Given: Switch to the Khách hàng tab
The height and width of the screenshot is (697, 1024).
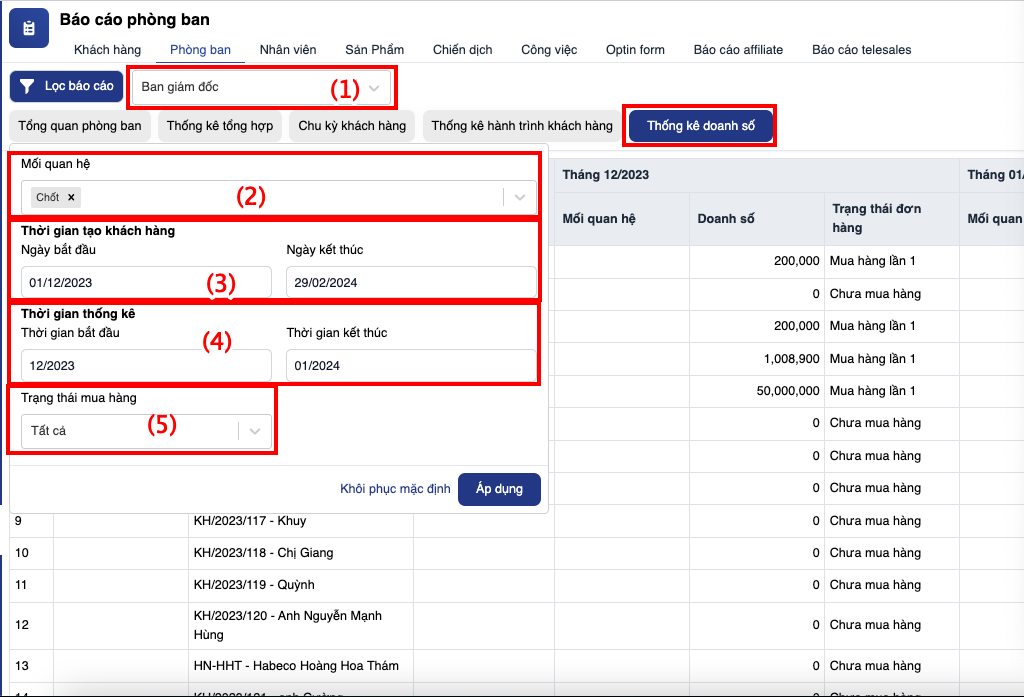Looking at the screenshot, I should (x=107, y=50).
